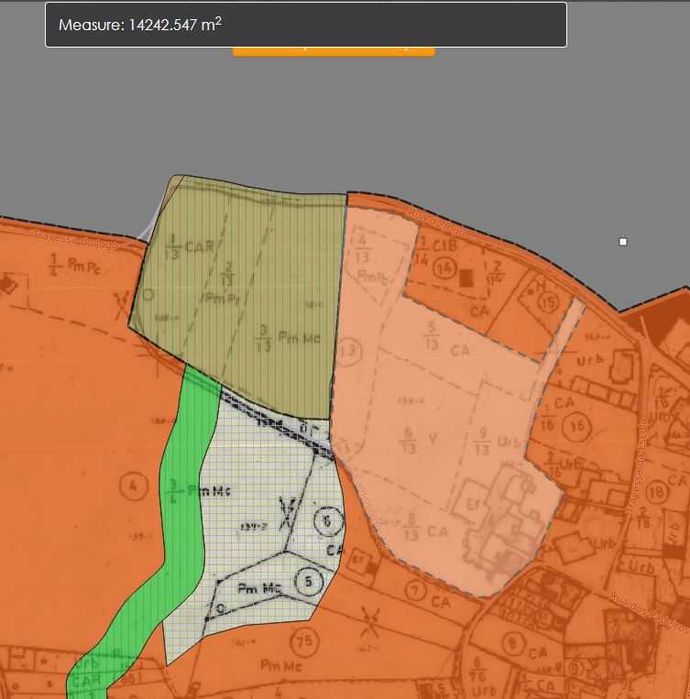The height and width of the screenshot is (699, 690).
Task: Click the circled 15 parcel number
Action: (548, 302)
